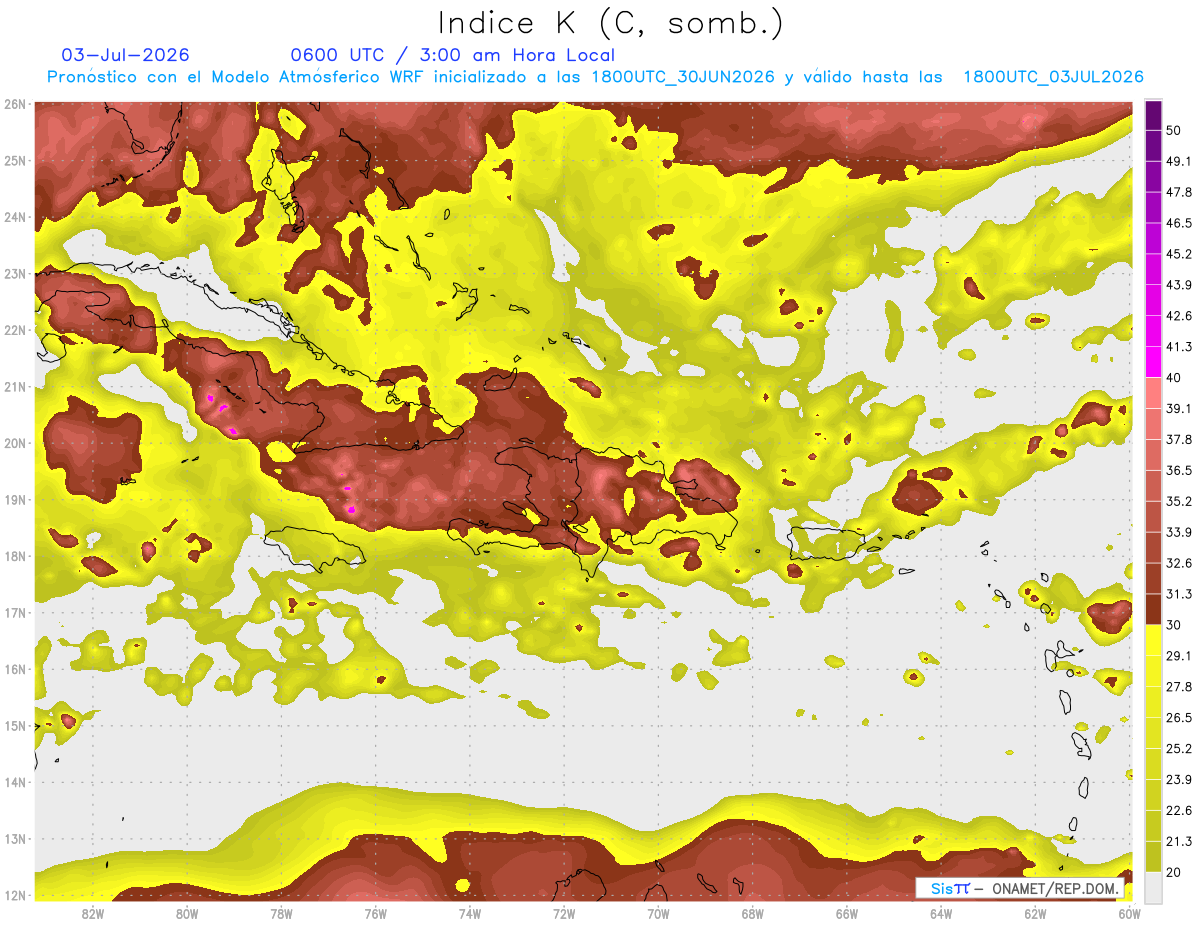
Task: Click the colorbar value "32.6"
Action: [1180, 563]
